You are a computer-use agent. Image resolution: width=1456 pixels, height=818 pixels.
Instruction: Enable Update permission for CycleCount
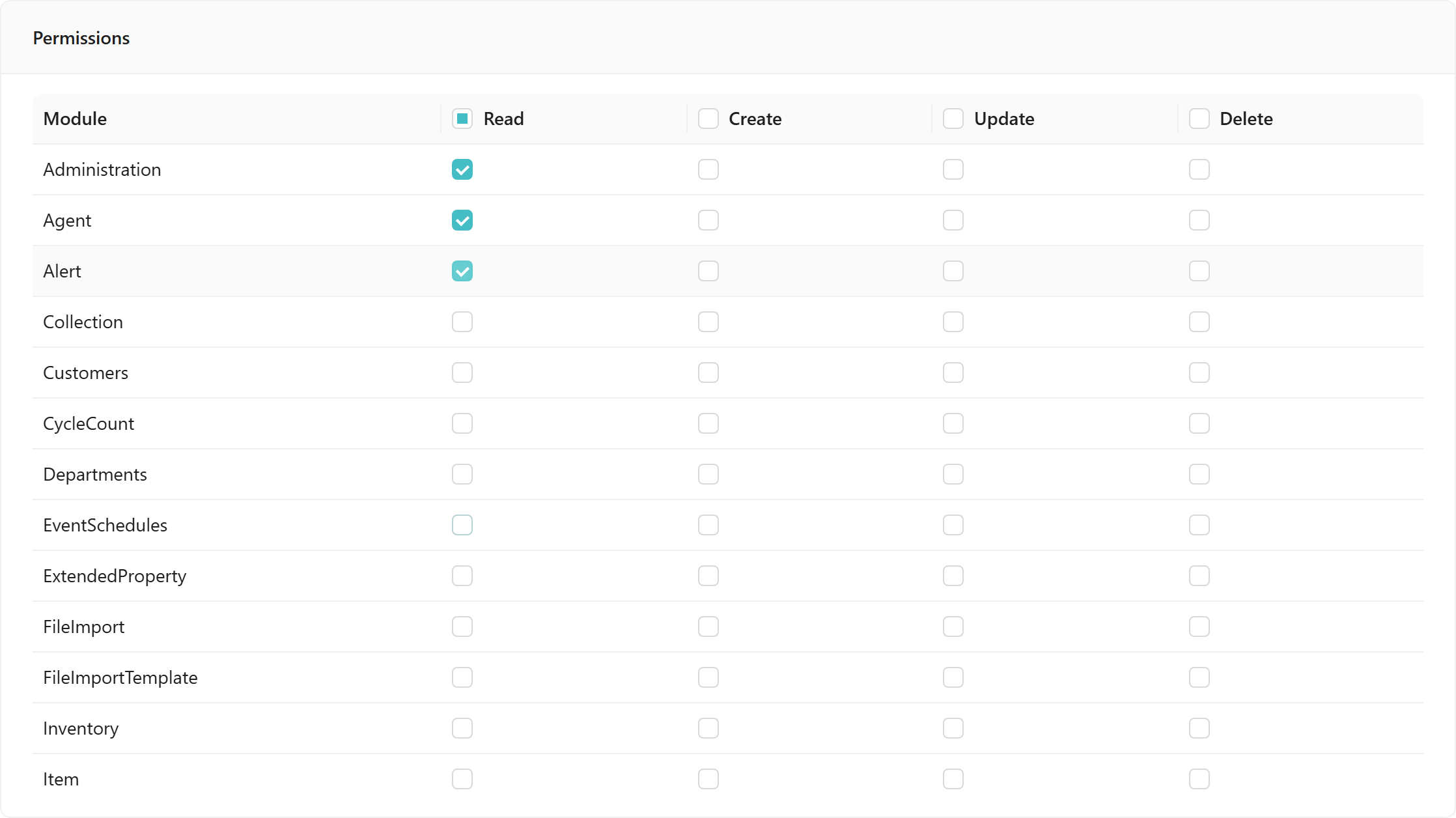point(953,423)
